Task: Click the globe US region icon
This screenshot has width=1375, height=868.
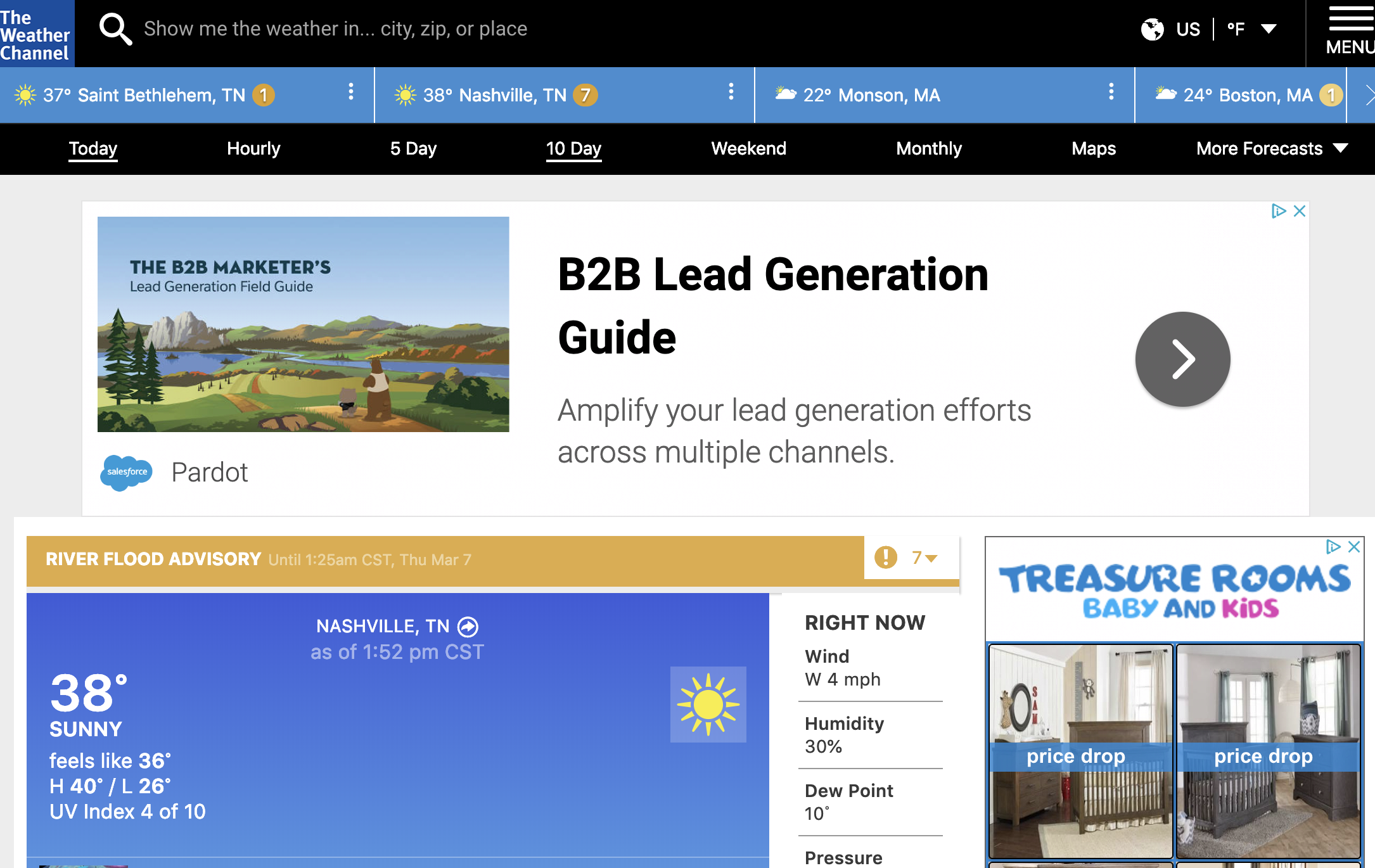Action: click(x=1153, y=29)
